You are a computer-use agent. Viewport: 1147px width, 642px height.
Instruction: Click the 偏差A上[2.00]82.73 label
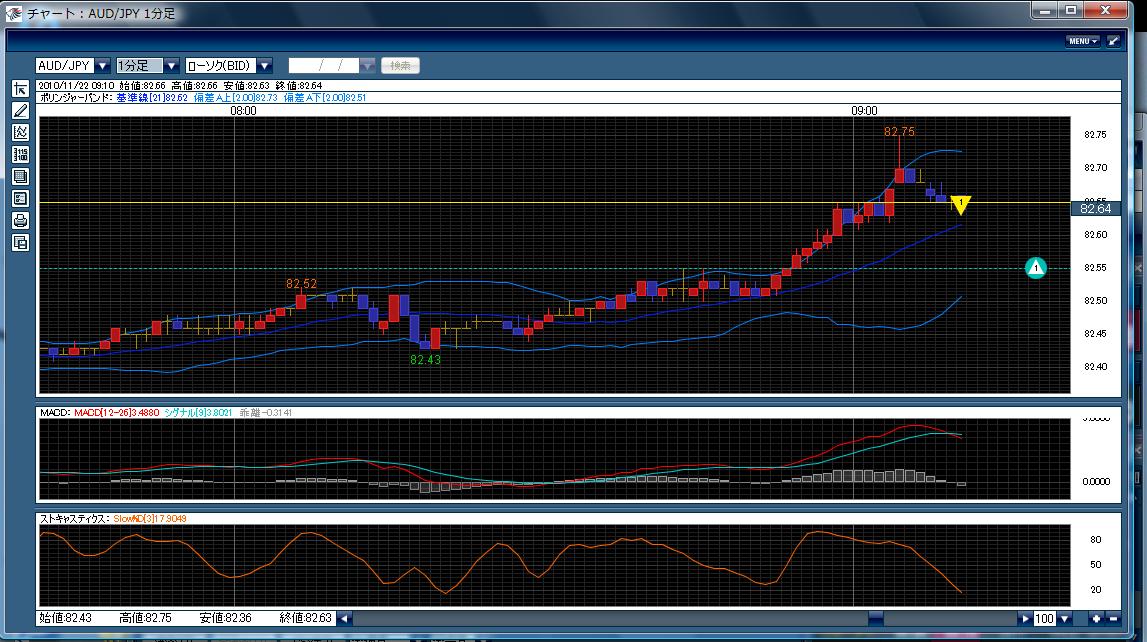point(236,97)
